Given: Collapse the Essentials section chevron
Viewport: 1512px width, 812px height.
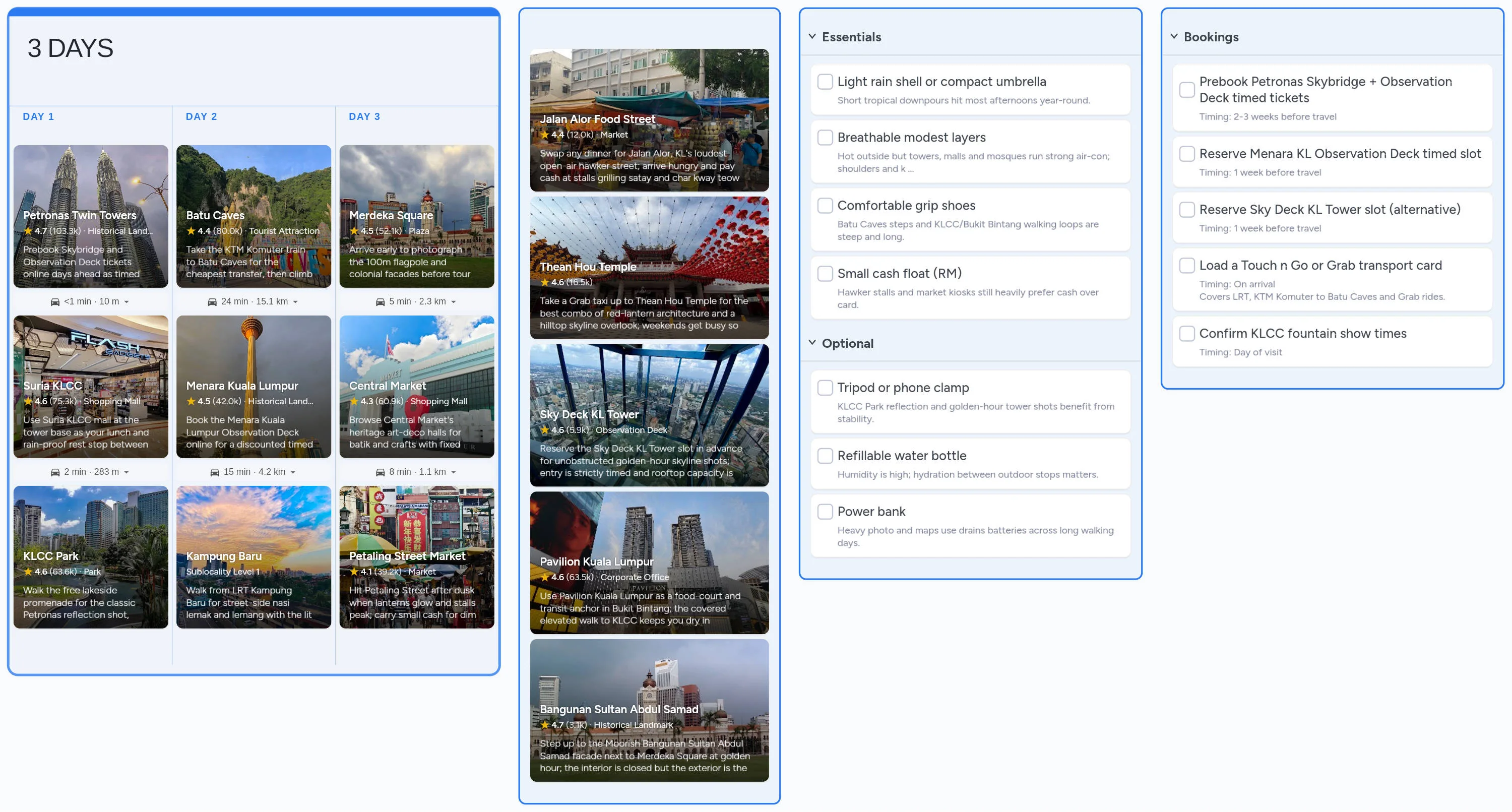Looking at the screenshot, I should (812, 36).
